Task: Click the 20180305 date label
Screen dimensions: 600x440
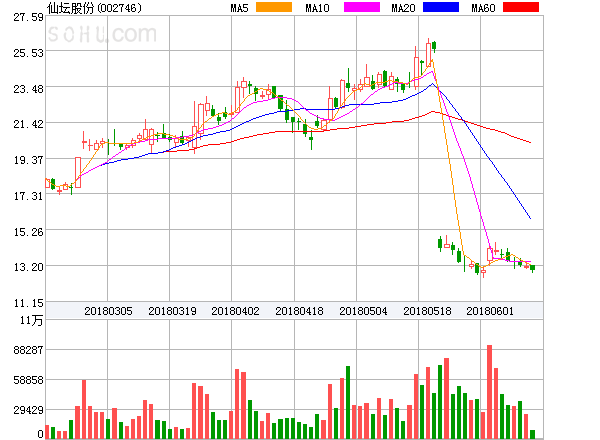Action: coord(108,311)
